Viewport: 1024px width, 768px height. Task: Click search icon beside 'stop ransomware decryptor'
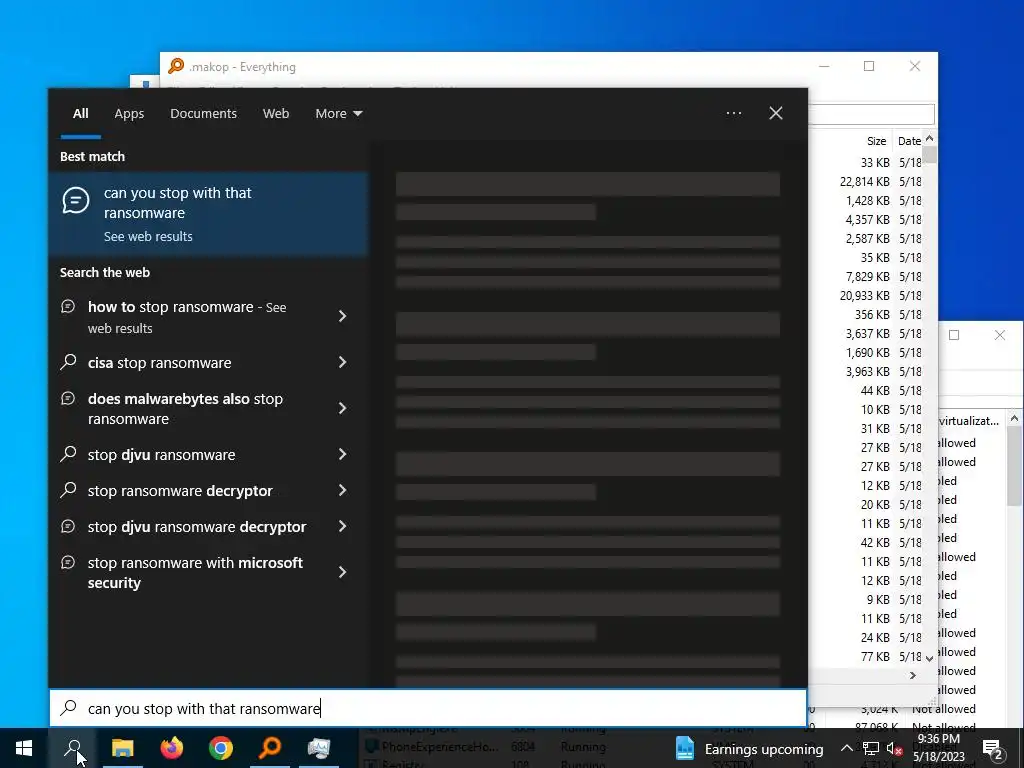tap(69, 490)
